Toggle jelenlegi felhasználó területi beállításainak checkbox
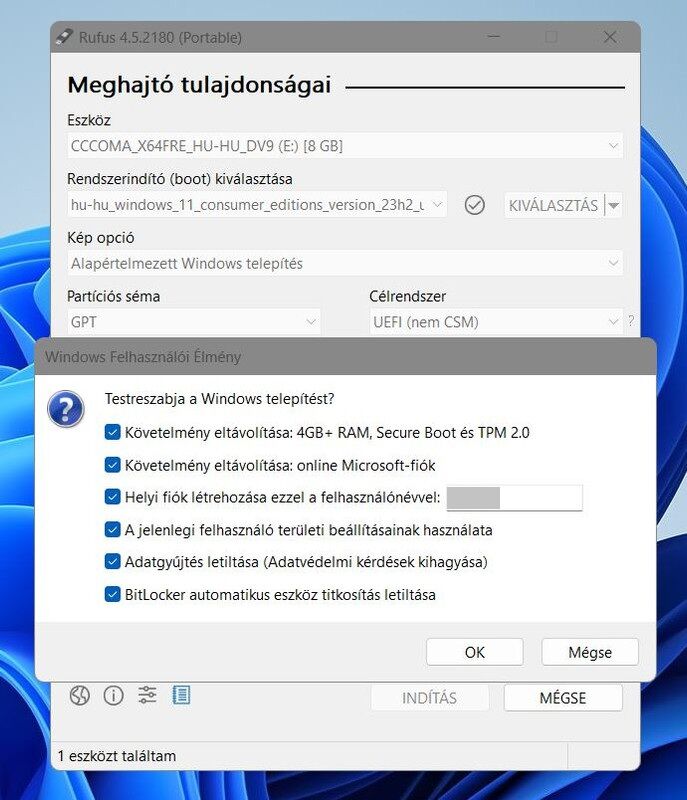Screen dimensions: 687x800 click(x=112, y=530)
